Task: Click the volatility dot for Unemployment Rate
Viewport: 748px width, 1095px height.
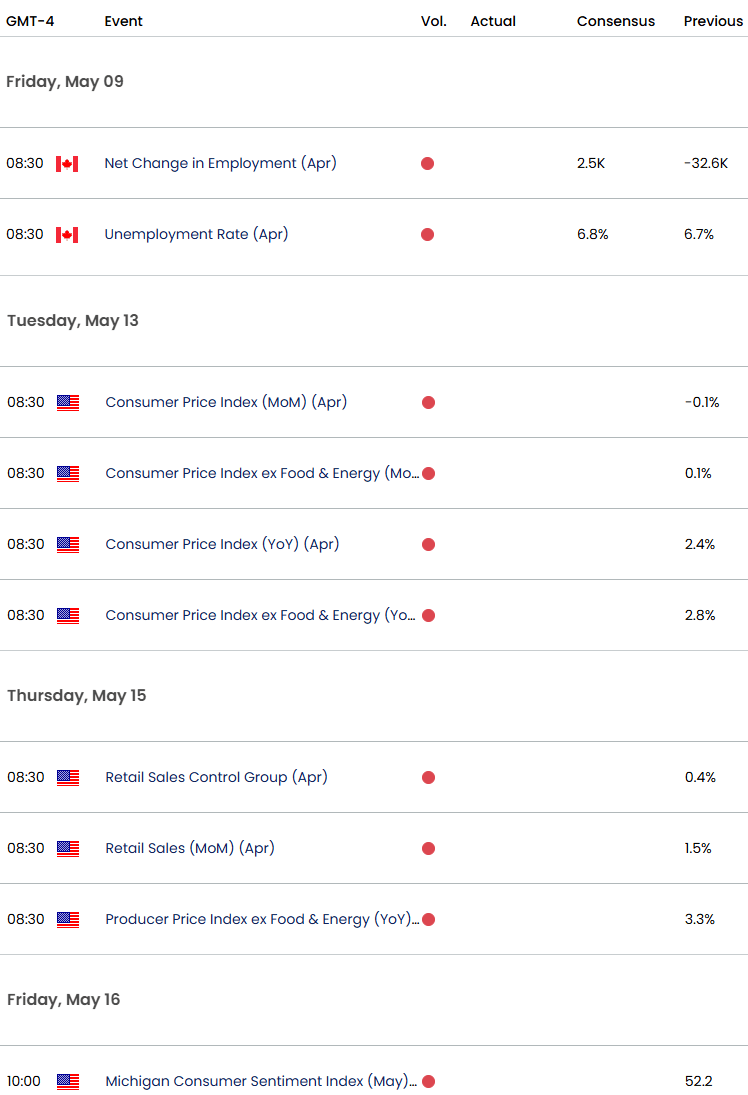Action: [x=428, y=234]
